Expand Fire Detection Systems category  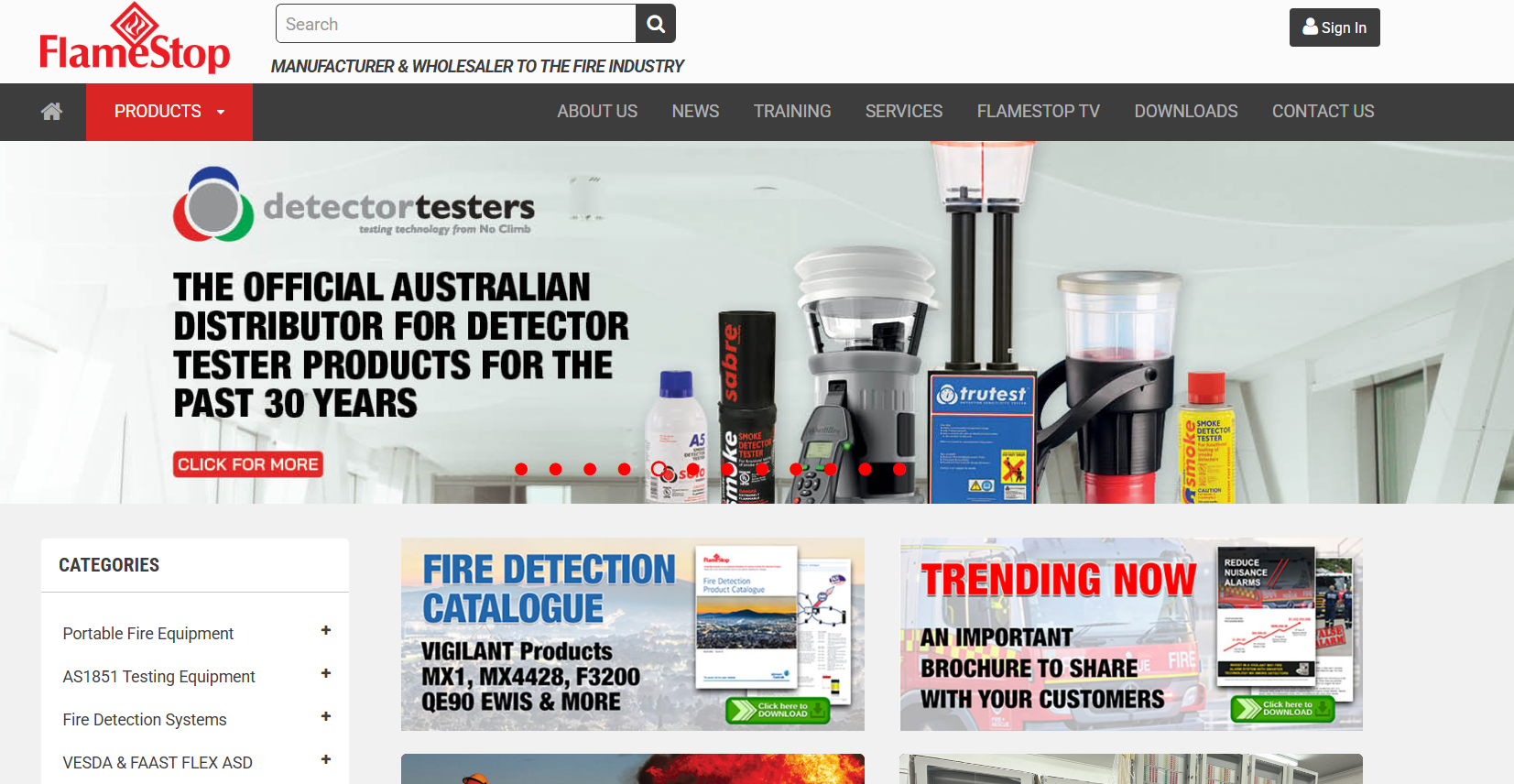(326, 716)
